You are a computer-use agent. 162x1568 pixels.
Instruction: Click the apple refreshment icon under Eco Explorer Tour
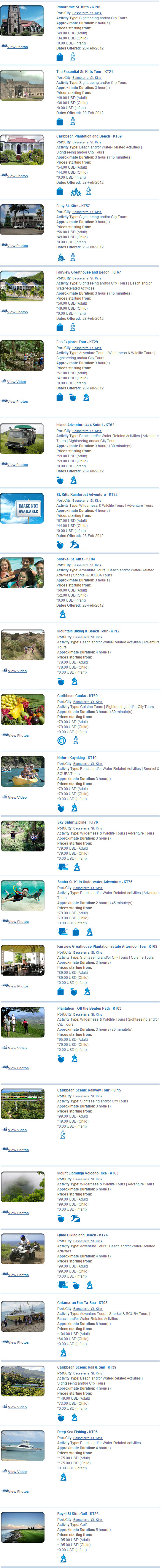[x=73, y=397]
